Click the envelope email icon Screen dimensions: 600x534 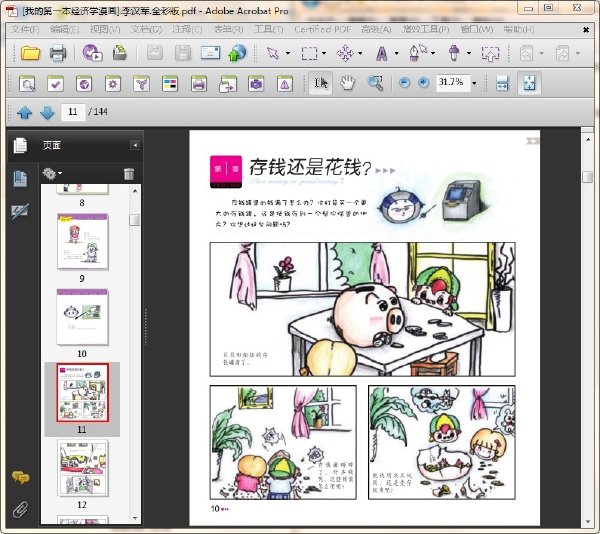click(210, 53)
